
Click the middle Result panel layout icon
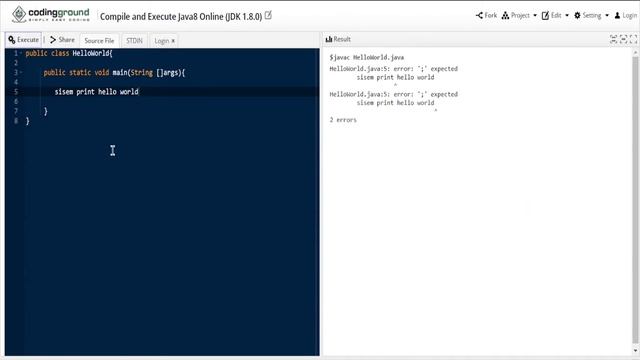pyautogui.click(x=623, y=39)
